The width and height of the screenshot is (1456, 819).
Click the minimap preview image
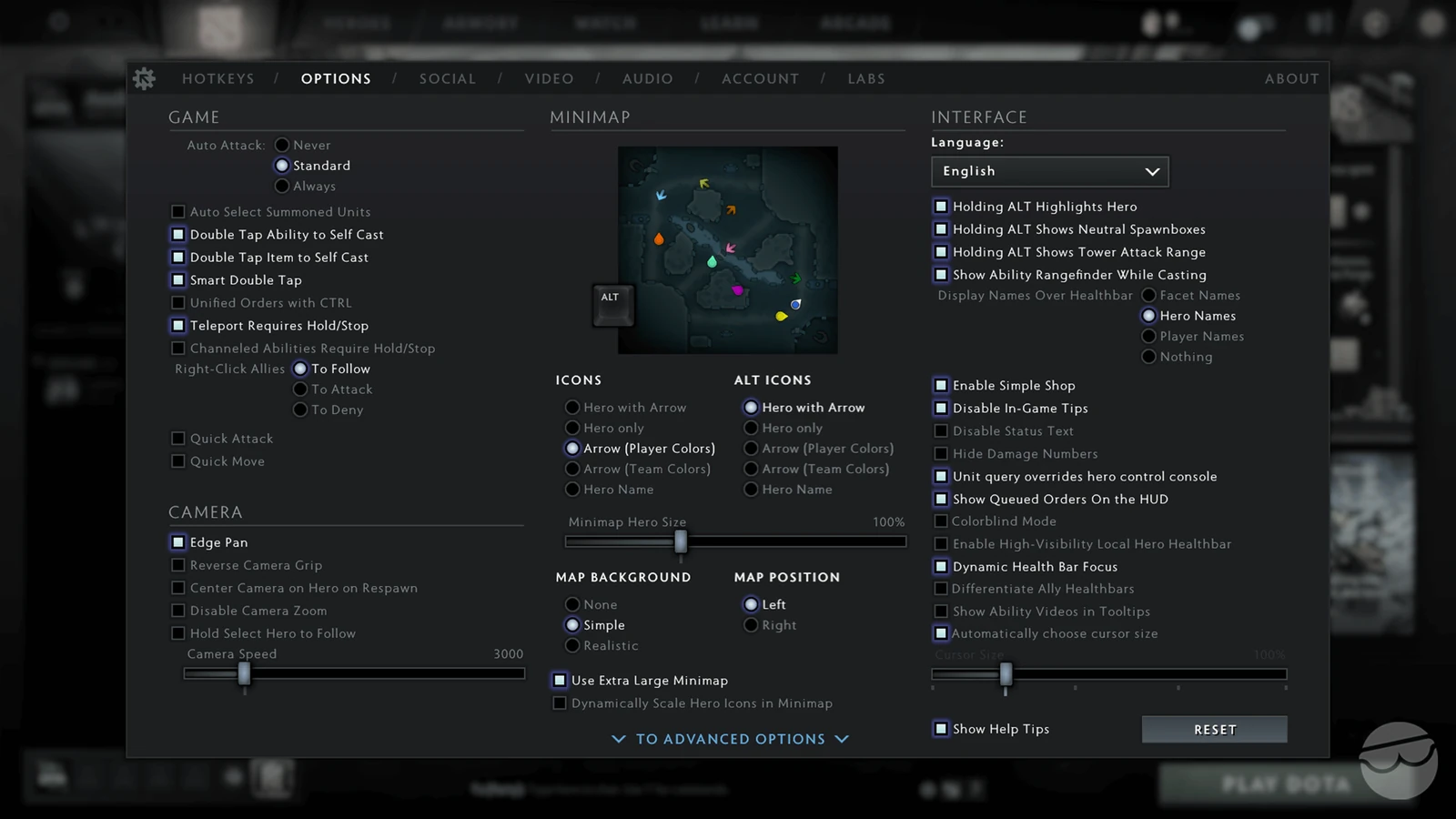[728, 250]
